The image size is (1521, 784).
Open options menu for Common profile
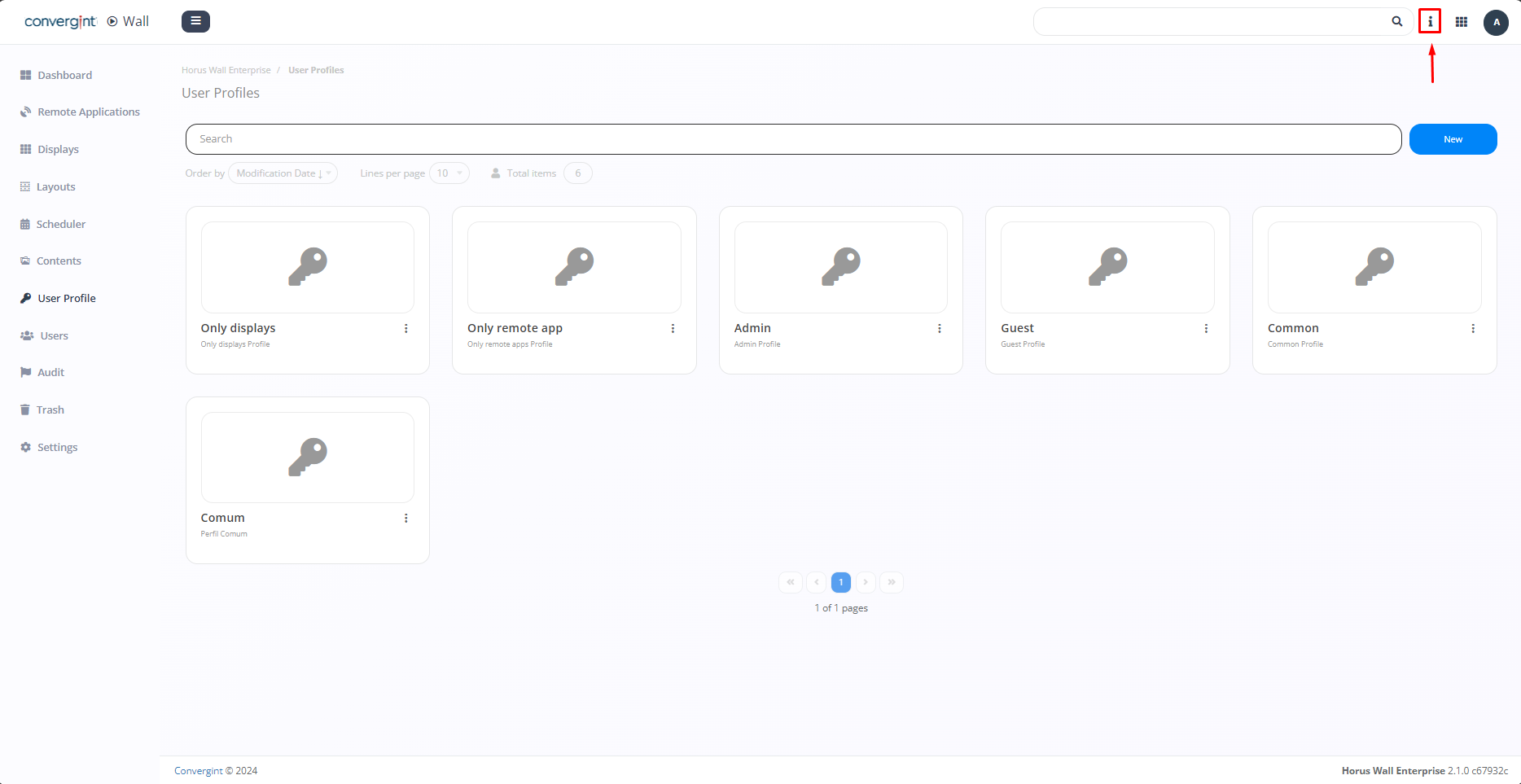click(1473, 329)
